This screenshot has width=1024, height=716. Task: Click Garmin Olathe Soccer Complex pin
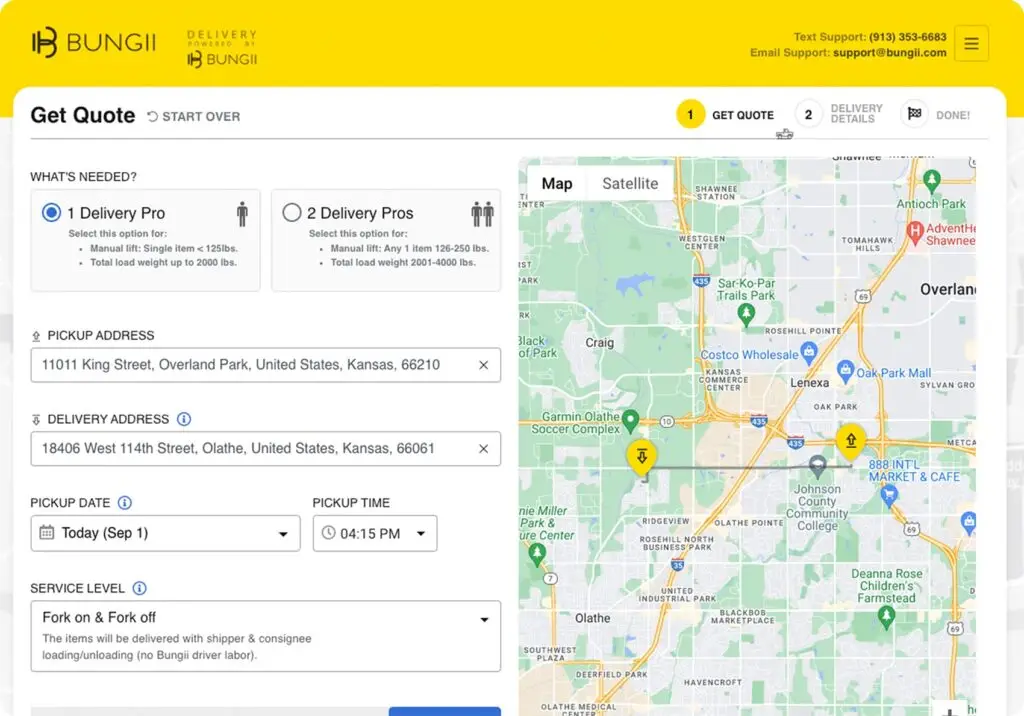[630, 421]
